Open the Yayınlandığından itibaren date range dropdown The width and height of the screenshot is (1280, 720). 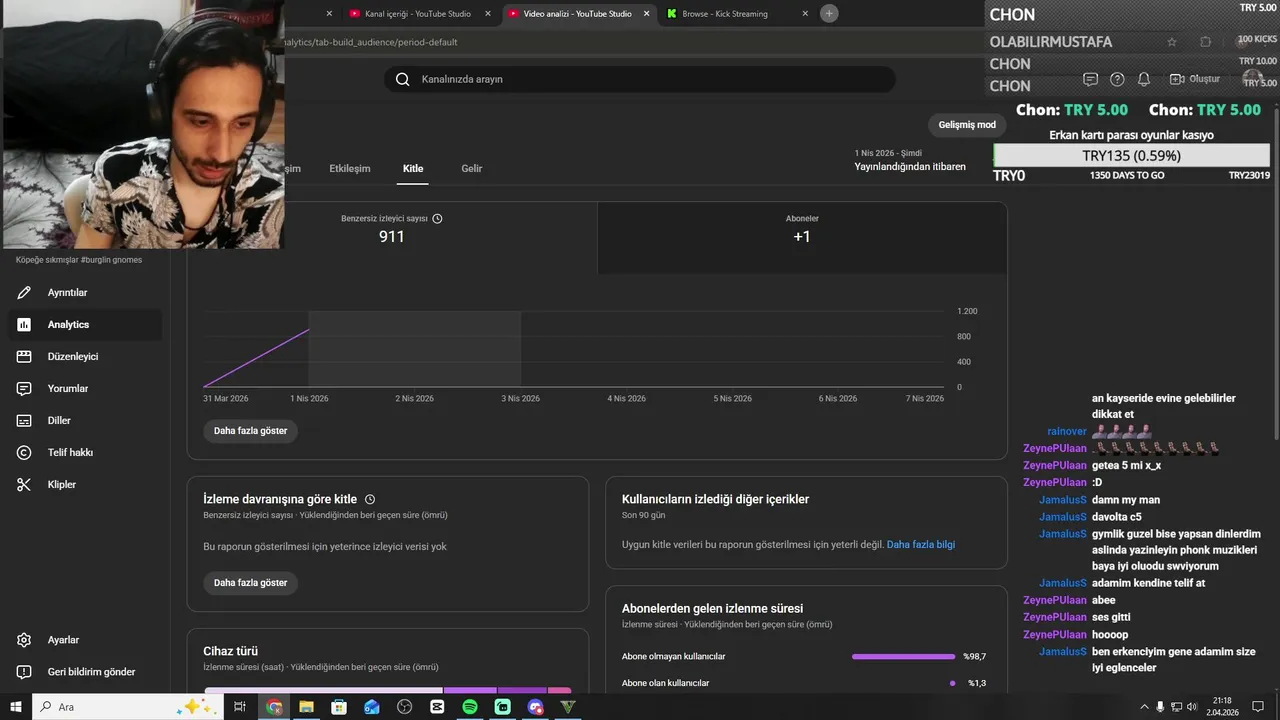coord(910,160)
